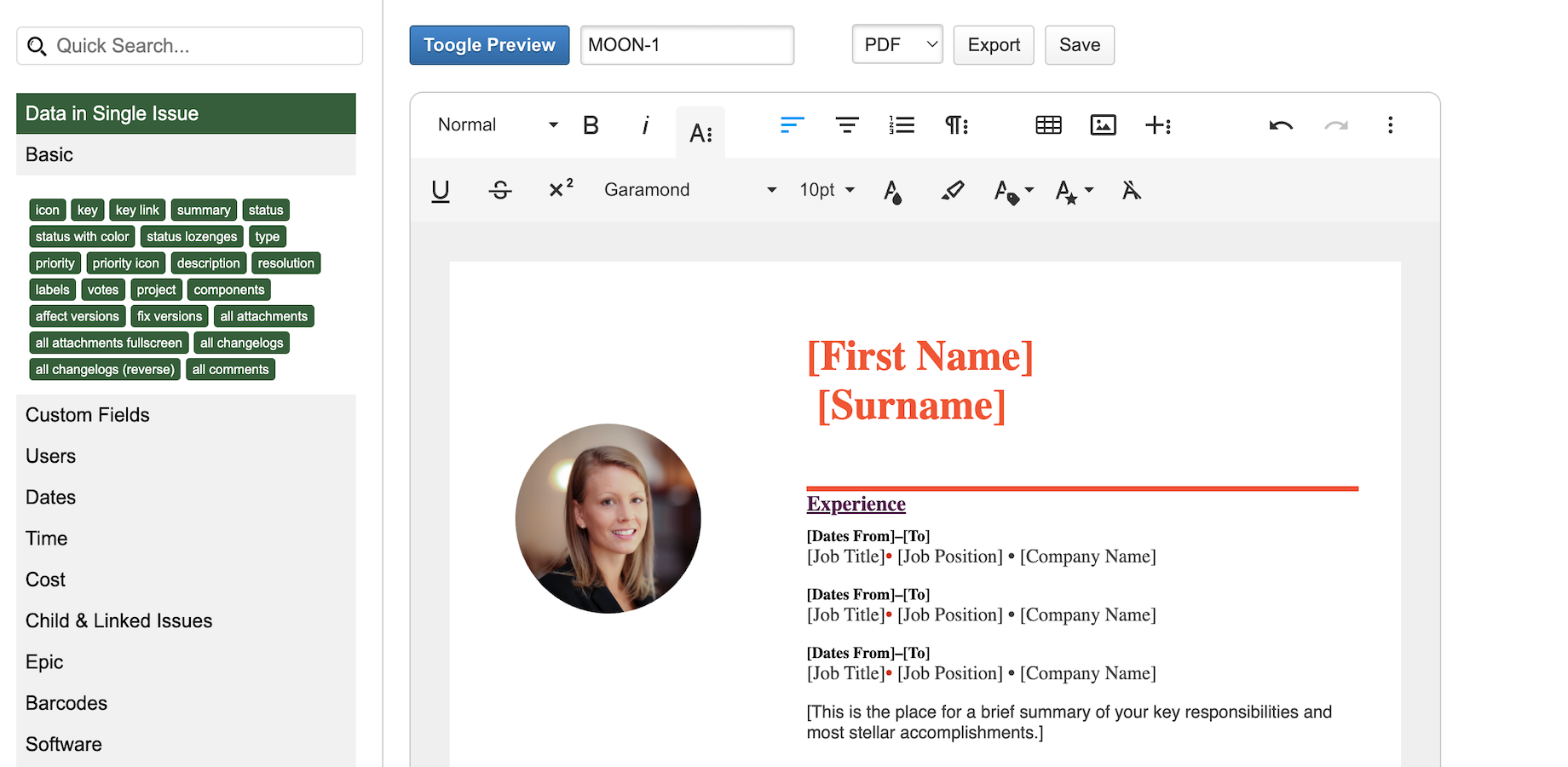Insert the 'key link' field tag
Screen dimensions: 1568x767
(x=137, y=210)
